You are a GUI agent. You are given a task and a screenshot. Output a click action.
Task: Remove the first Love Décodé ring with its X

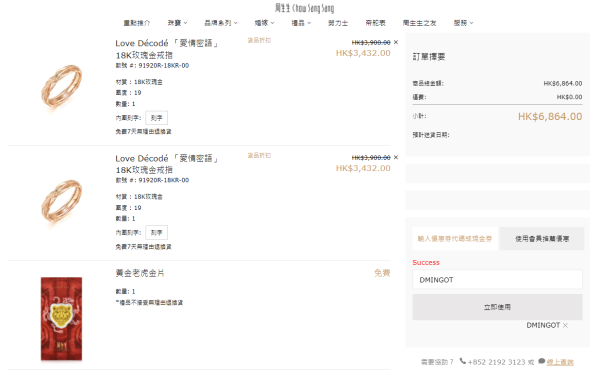(396, 42)
